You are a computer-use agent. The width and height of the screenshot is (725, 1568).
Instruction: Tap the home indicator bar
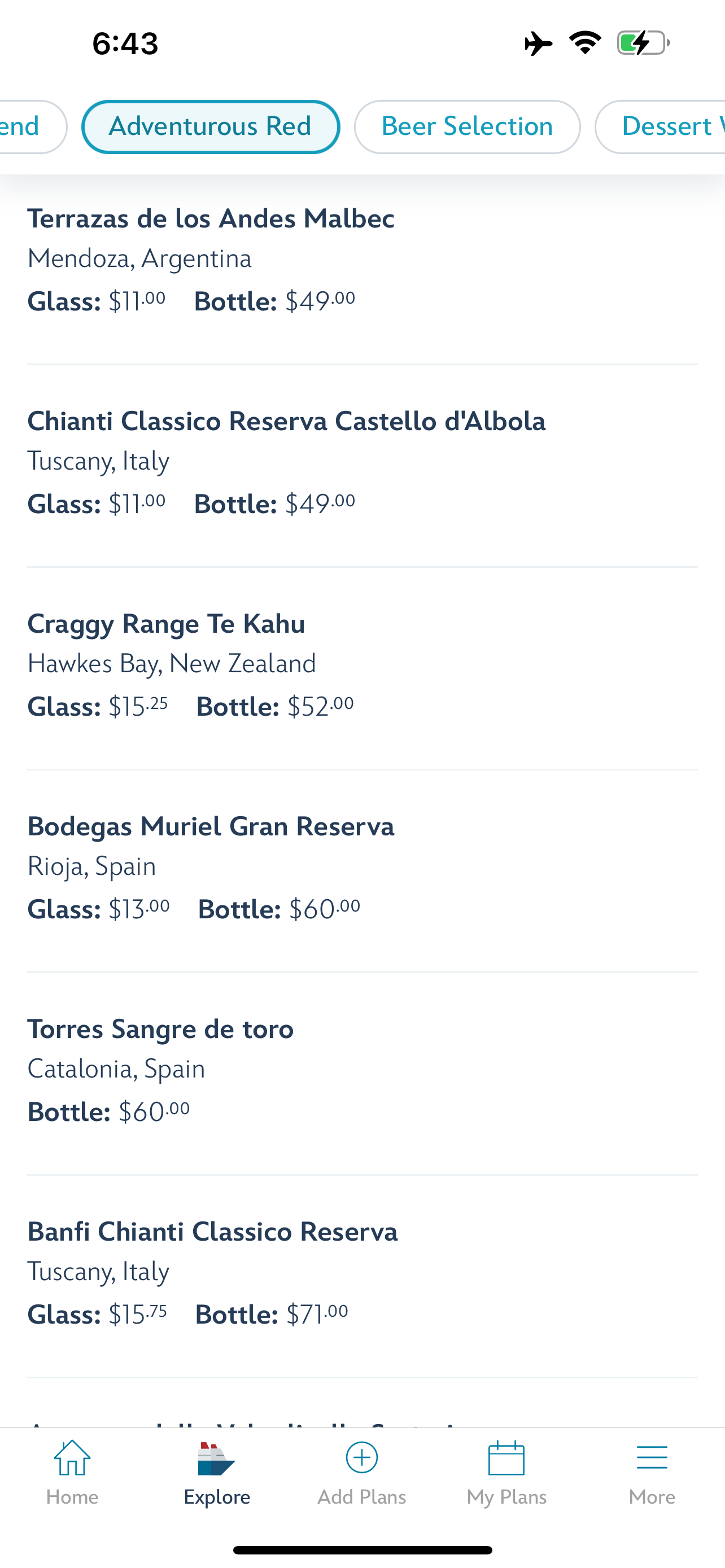362,1550
